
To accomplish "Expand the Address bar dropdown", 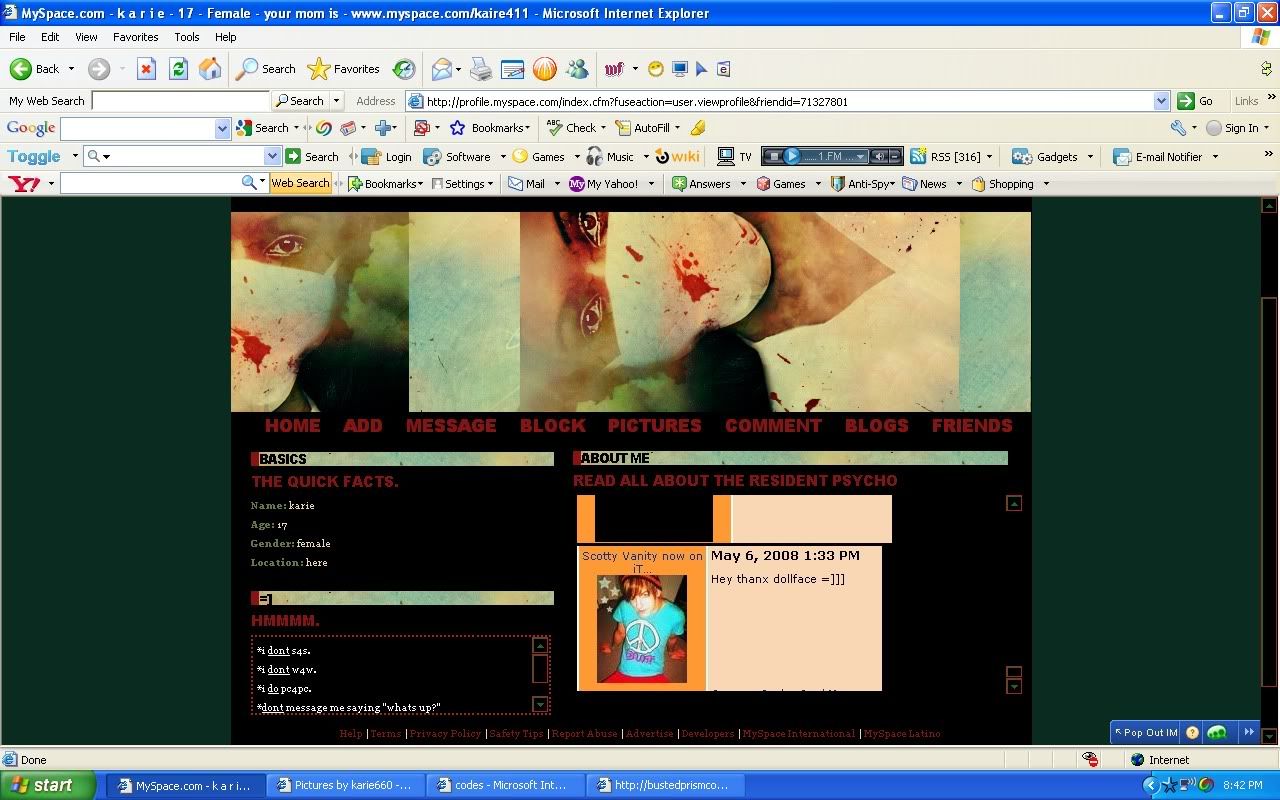I will (1161, 101).
